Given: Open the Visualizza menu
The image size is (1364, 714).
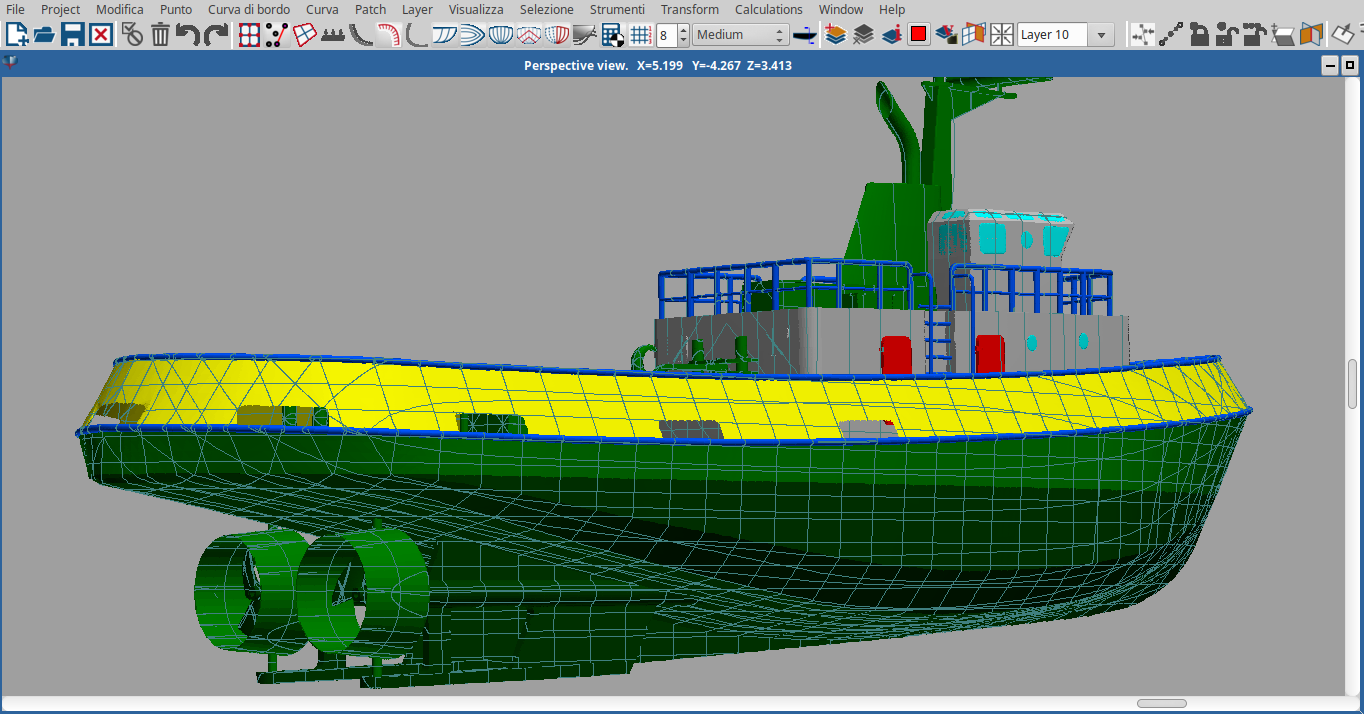Looking at the screenshot, I should coord(476,10).
